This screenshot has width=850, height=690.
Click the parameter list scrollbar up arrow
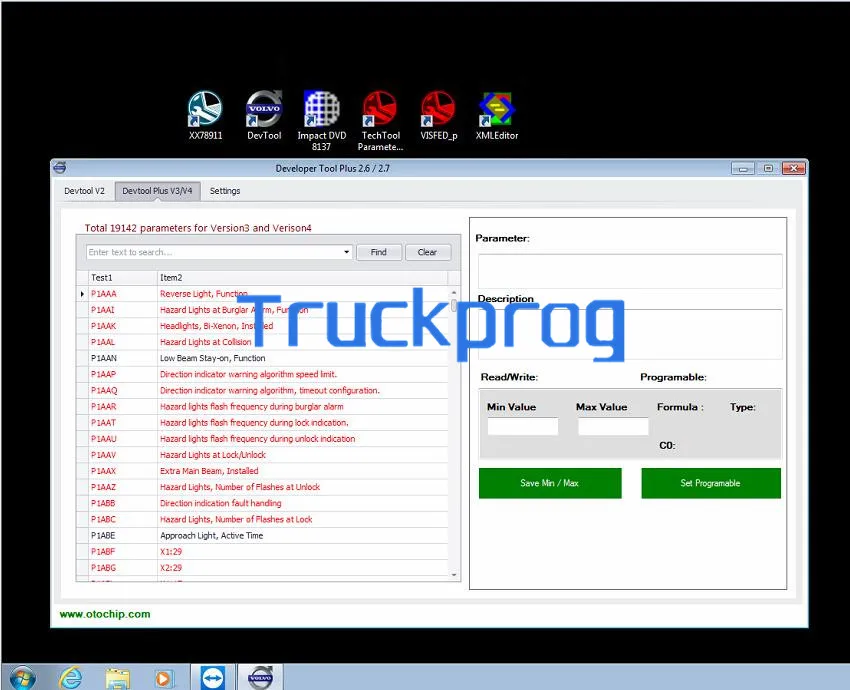click(454, 293)
